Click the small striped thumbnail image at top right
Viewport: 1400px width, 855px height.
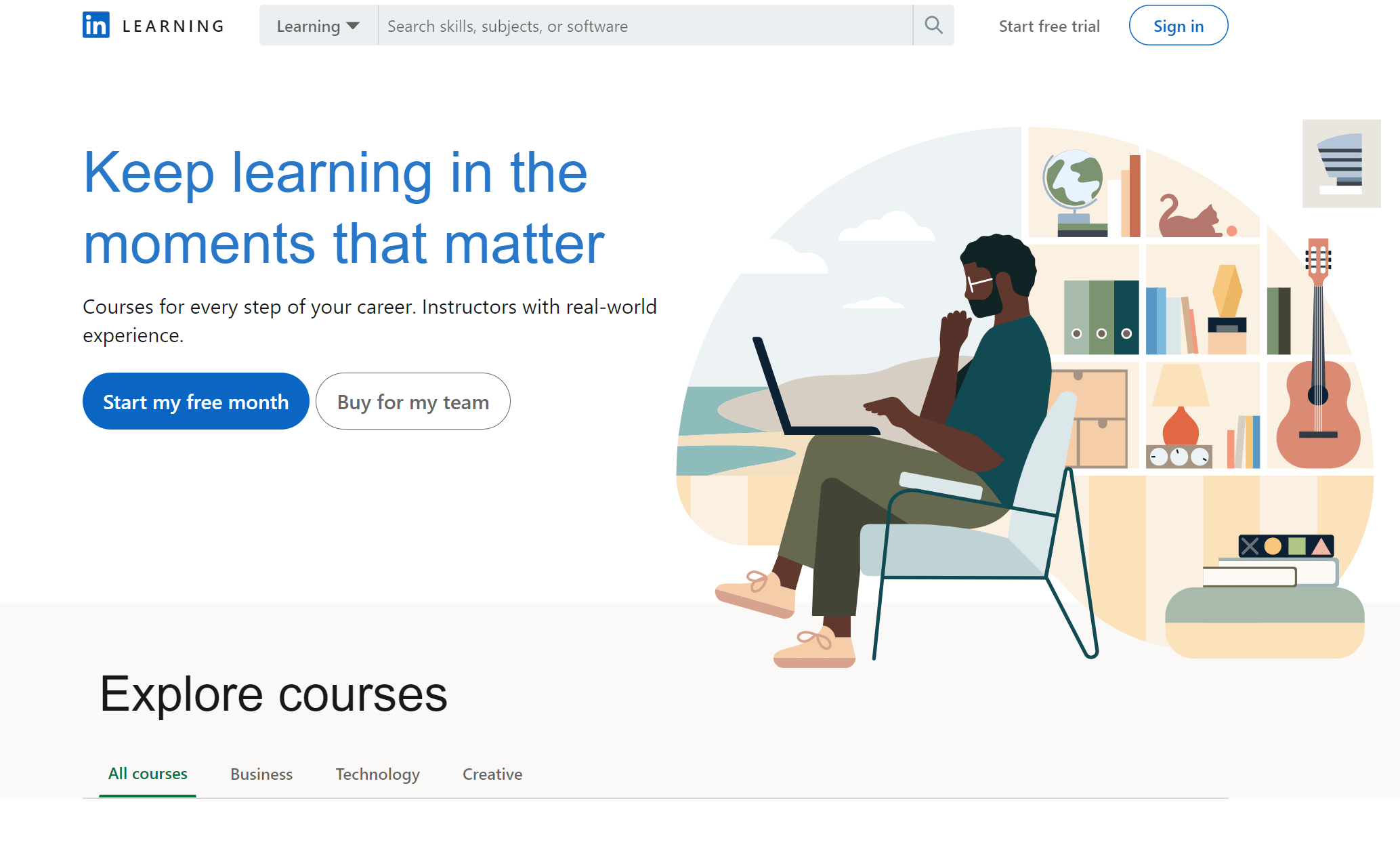1341,163
